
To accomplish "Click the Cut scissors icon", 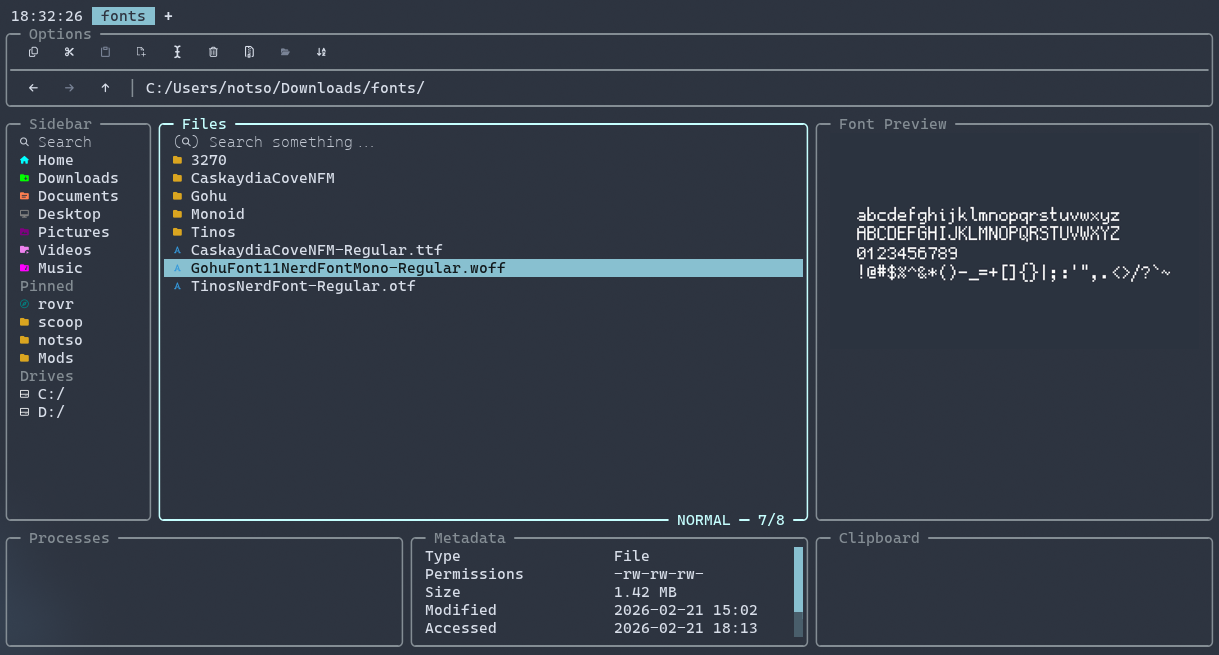I will [69, 52].
